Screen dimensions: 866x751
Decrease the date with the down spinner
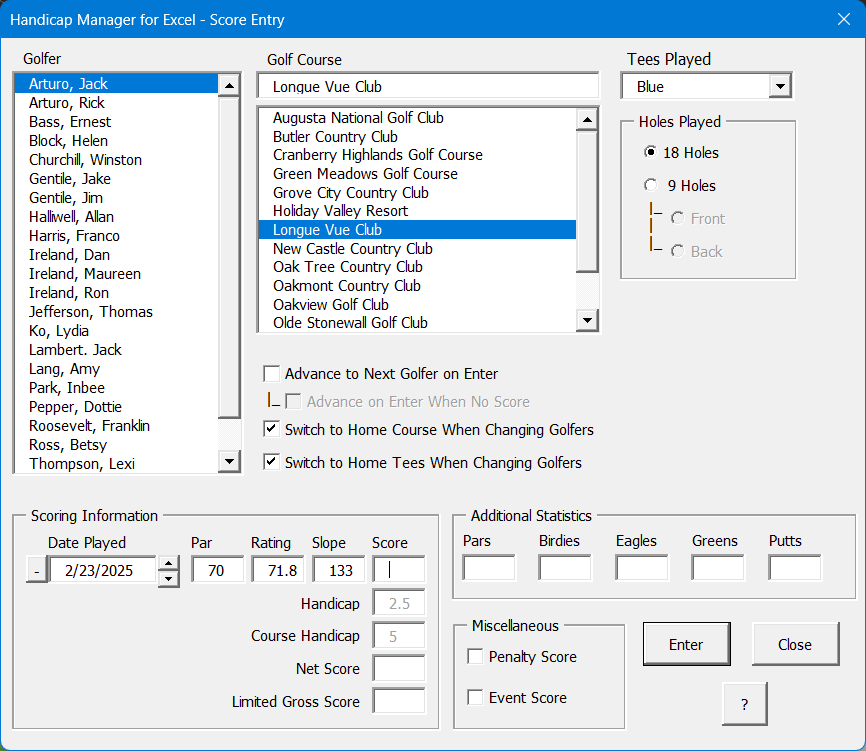point(168,579)
